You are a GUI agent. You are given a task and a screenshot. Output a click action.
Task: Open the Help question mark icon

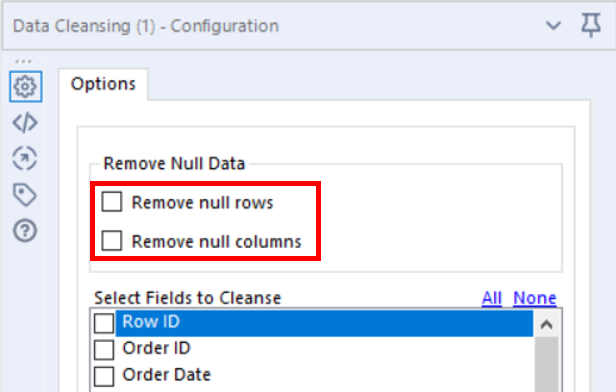pos(25,230)
